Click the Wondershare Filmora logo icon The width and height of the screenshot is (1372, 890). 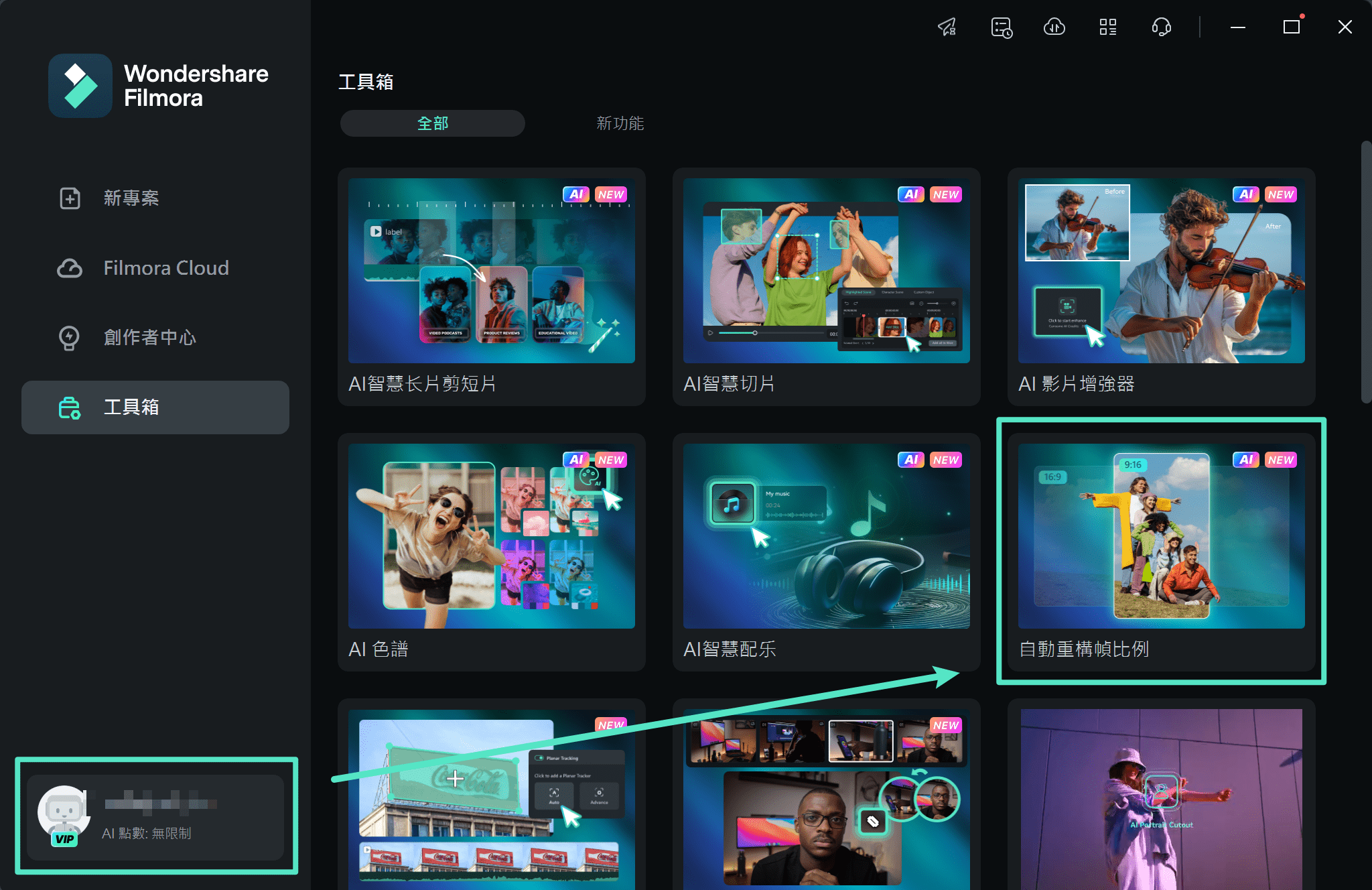[x=80, y=86]
